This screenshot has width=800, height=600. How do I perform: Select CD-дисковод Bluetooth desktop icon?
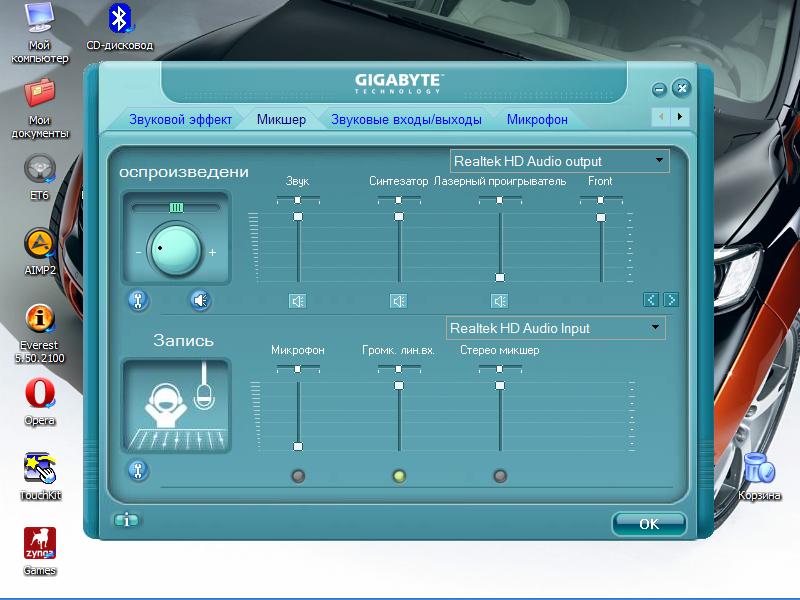pos(119,28)
